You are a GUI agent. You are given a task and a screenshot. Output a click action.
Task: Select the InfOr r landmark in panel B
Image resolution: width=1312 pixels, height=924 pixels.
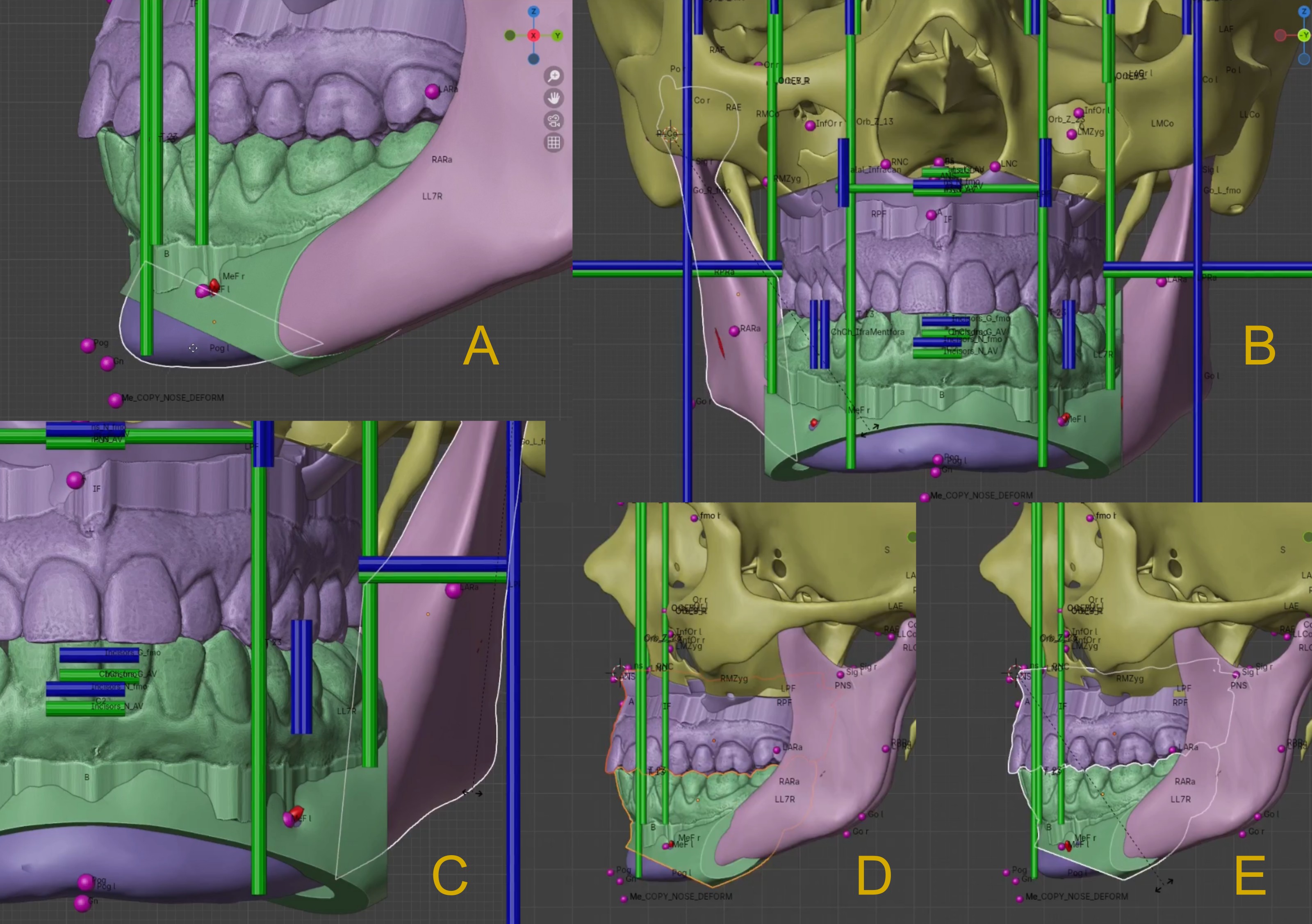(810, 126)
